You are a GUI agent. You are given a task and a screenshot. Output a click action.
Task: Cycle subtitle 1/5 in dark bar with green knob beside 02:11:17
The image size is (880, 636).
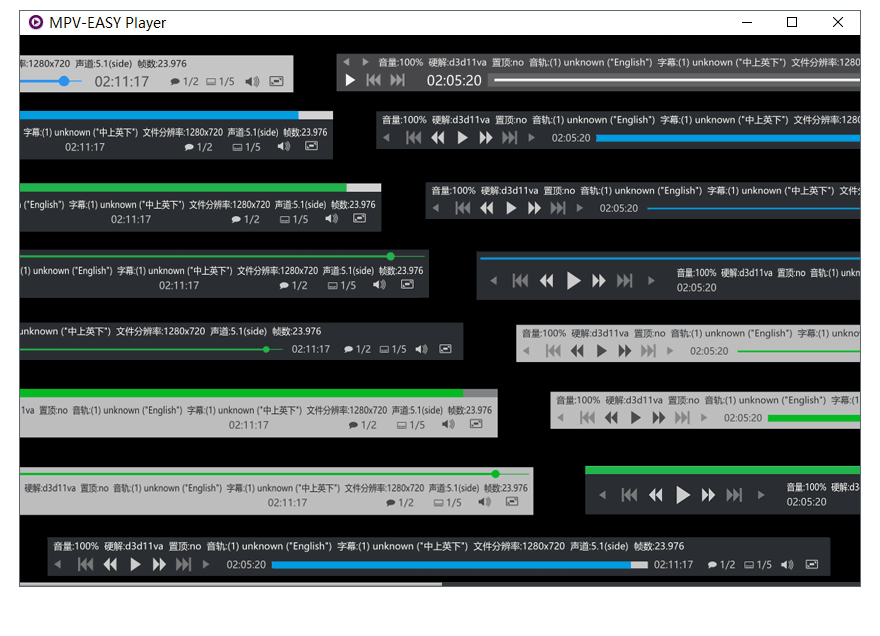393,349
